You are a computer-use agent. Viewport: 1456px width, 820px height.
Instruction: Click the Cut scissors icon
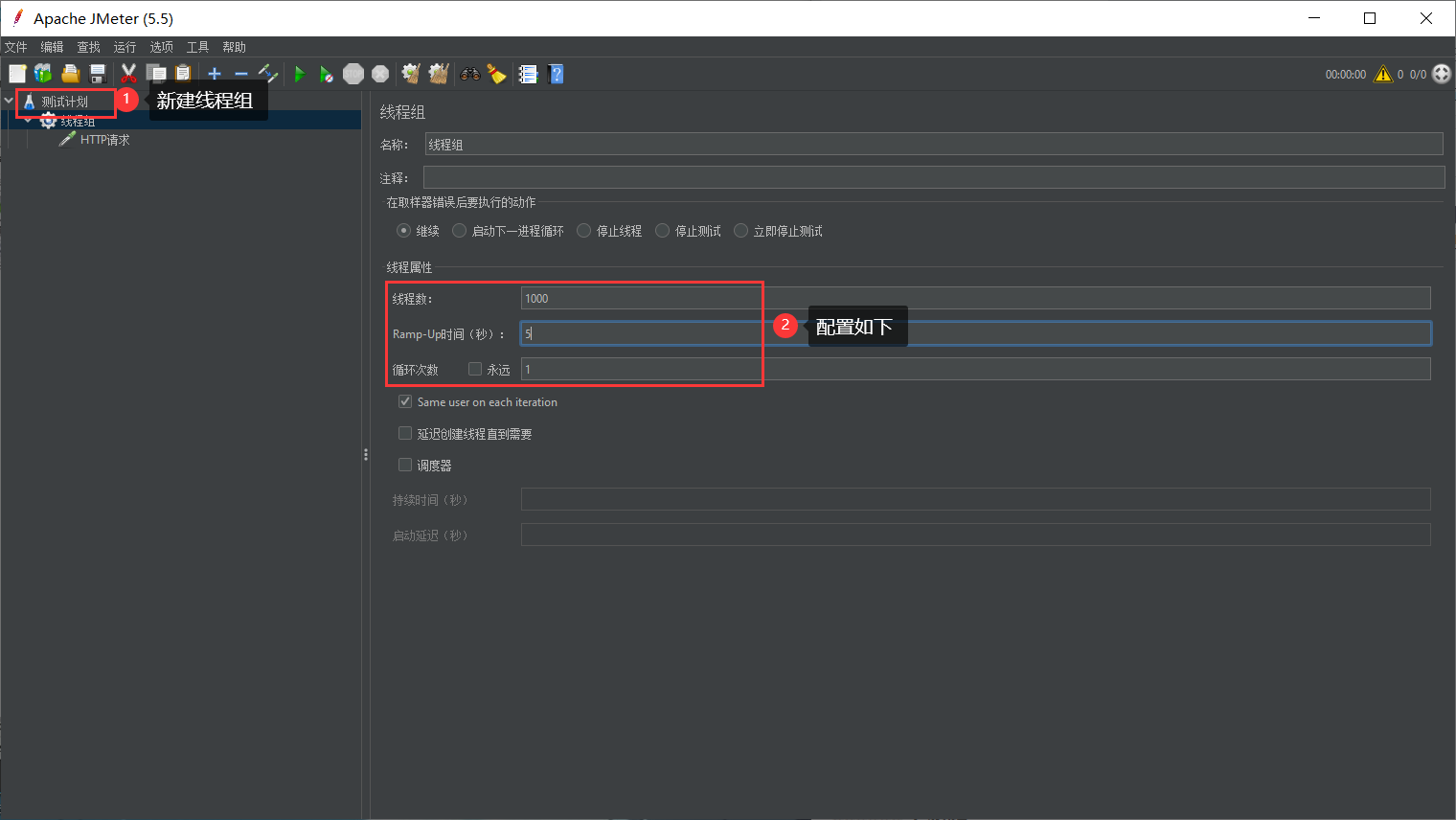[128, 74]
